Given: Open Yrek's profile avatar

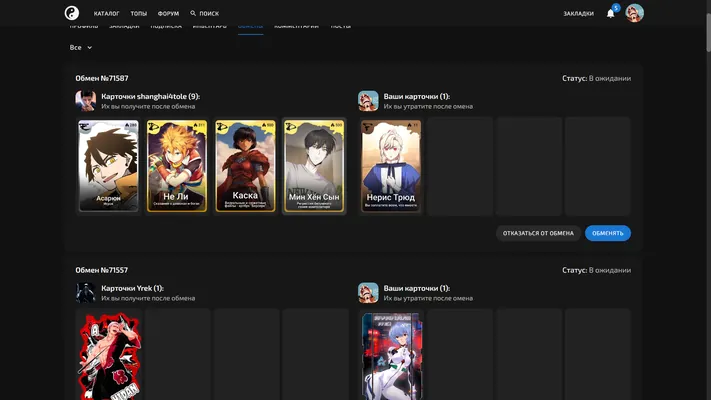Looking at the screenshot, I should point(86,293).
